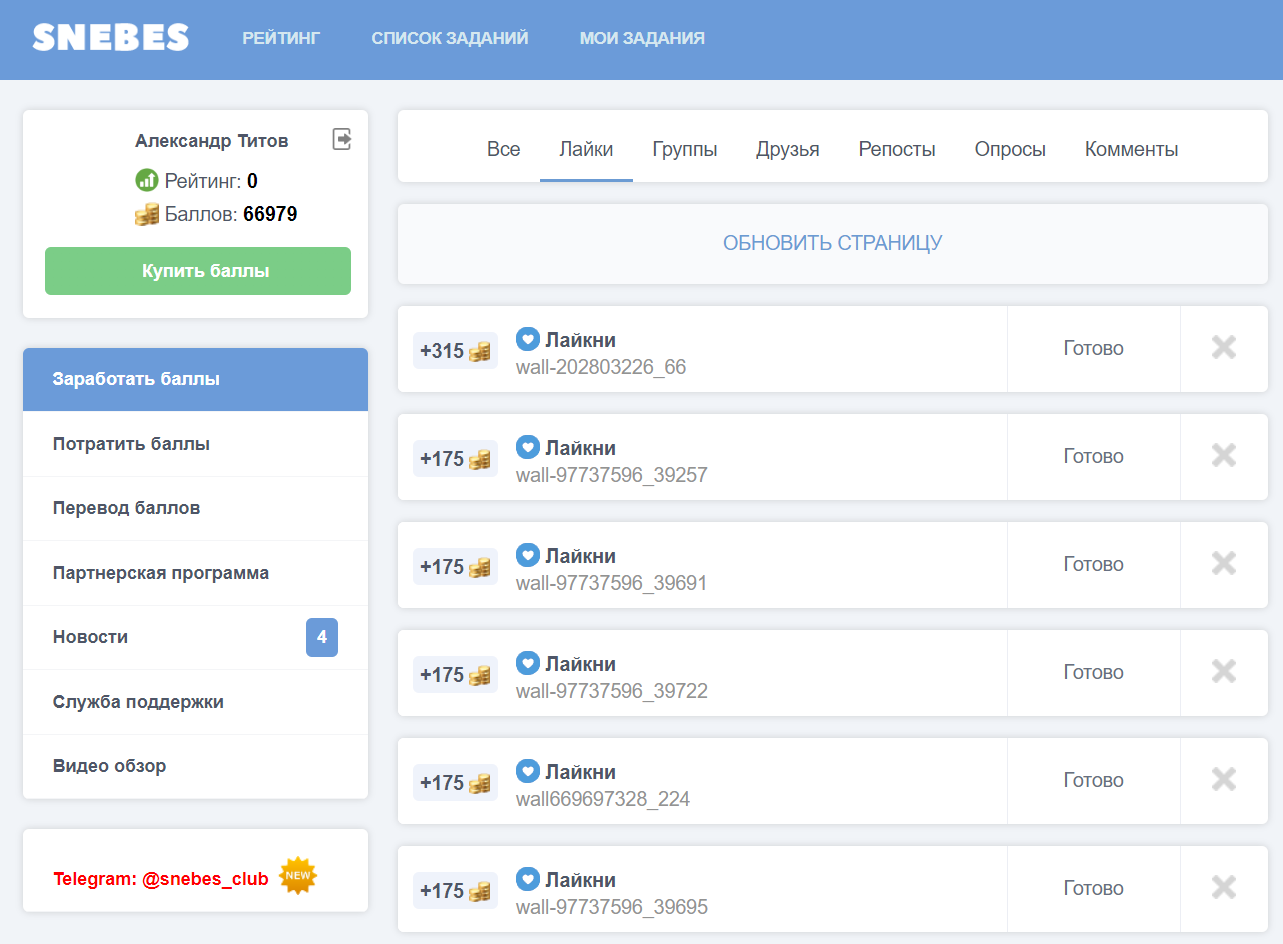Click Обновить страницу to refresh tasks
Image resolution: width=1283 pixels, height=944 pixels.
click(x=833, y=243)
